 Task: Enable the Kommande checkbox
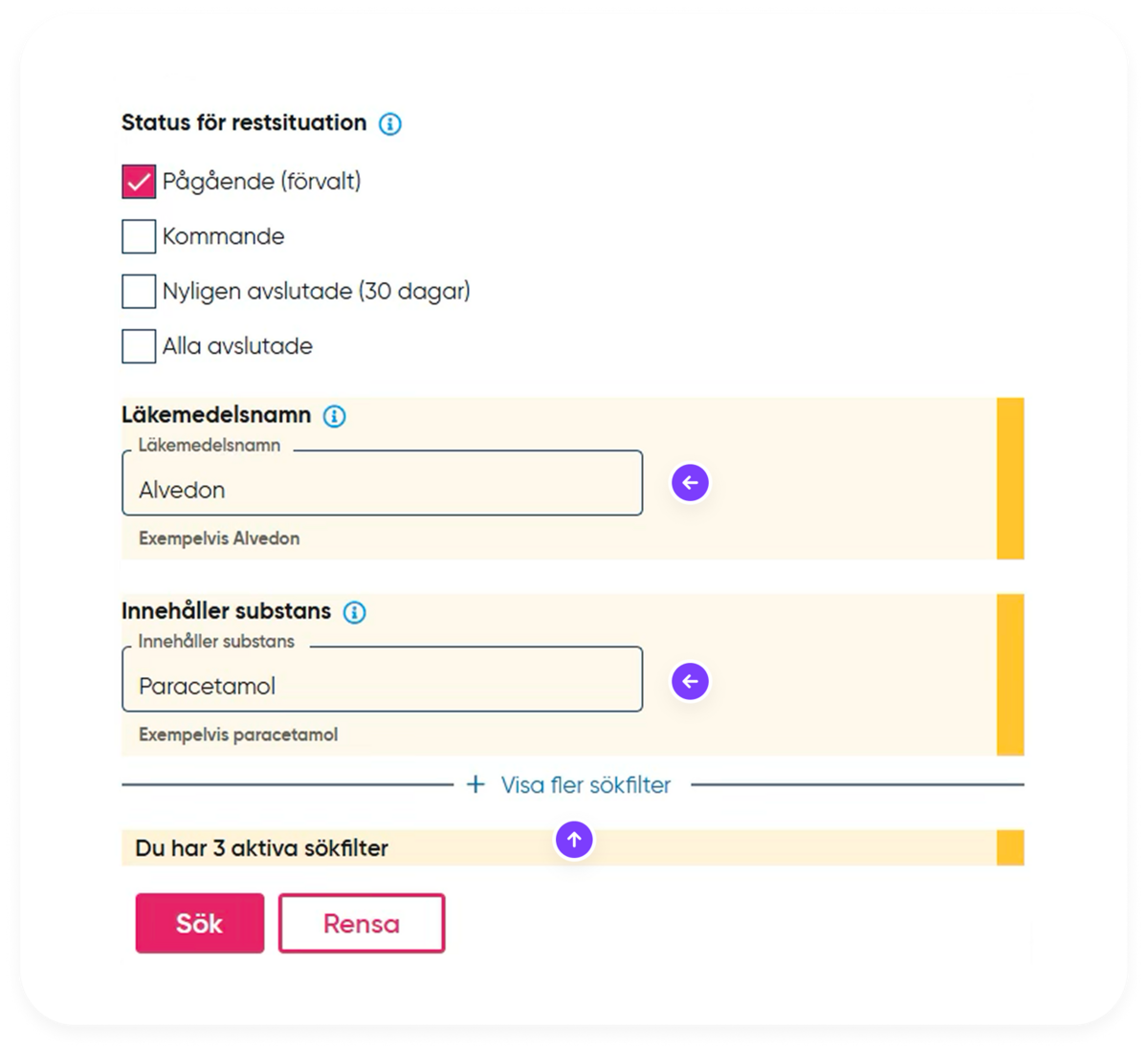tap(139, 236)
